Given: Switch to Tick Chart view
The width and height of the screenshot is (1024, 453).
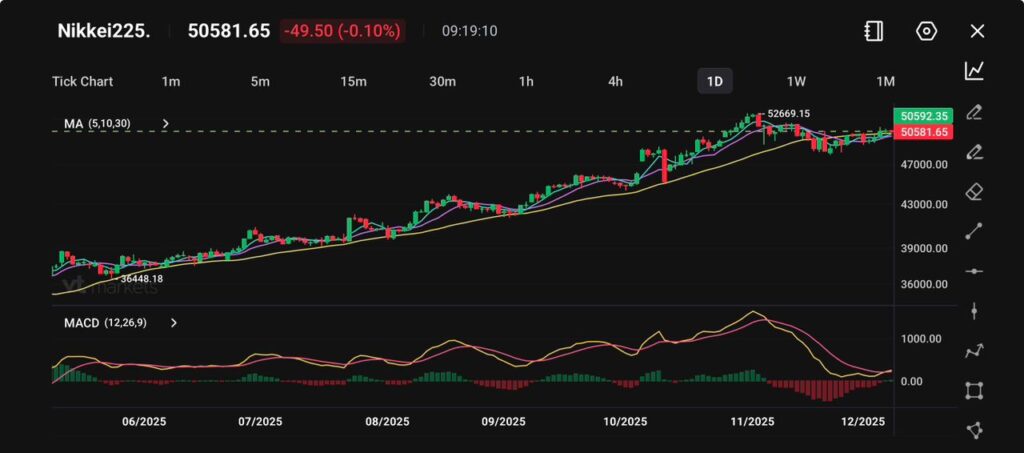Looking at the screenshot, I should click(x=82, y=81).
